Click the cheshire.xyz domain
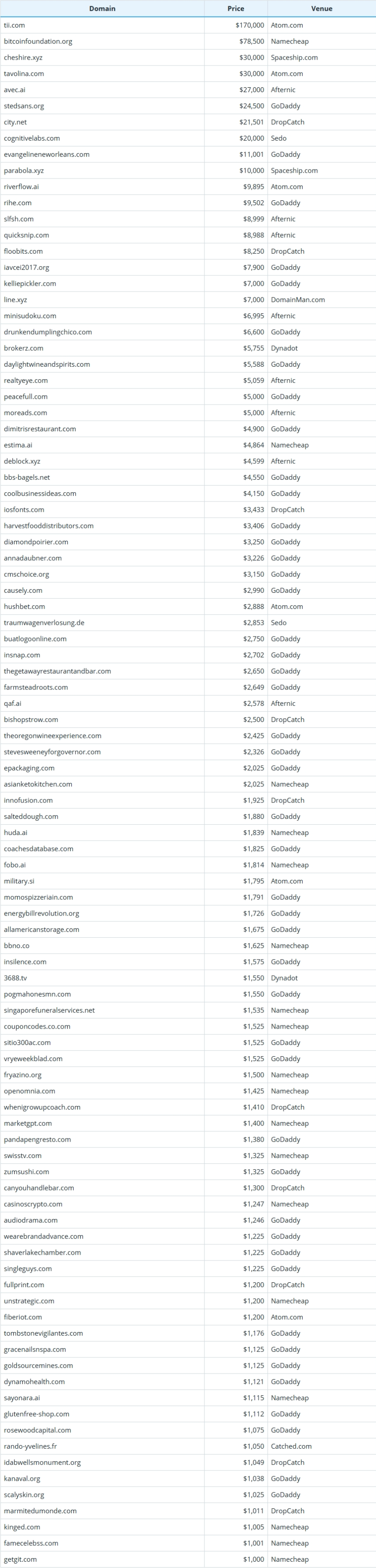Viewport: 376px width, 1568px height. (23, 57)
